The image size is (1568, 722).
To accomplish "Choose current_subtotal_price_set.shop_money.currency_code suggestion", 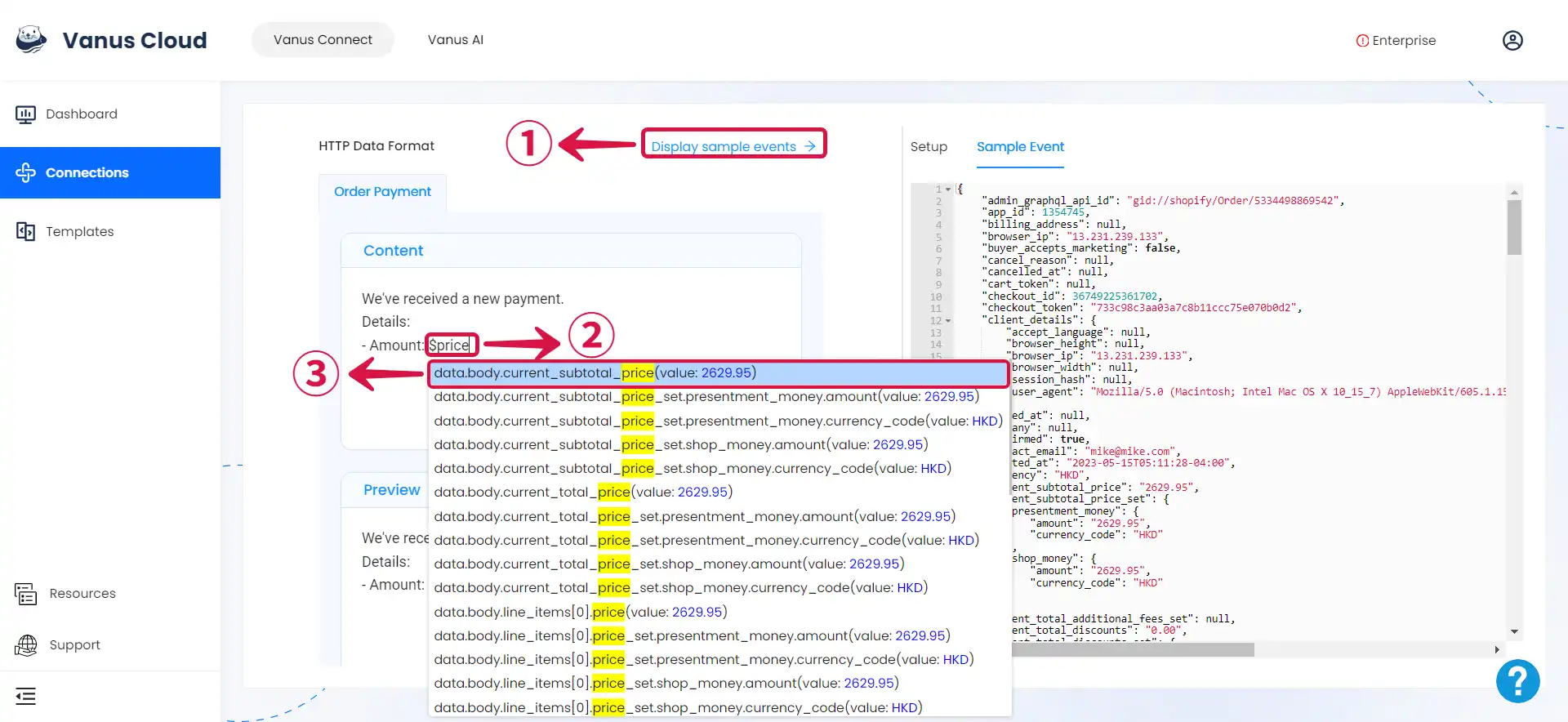I will pos(719,469).
